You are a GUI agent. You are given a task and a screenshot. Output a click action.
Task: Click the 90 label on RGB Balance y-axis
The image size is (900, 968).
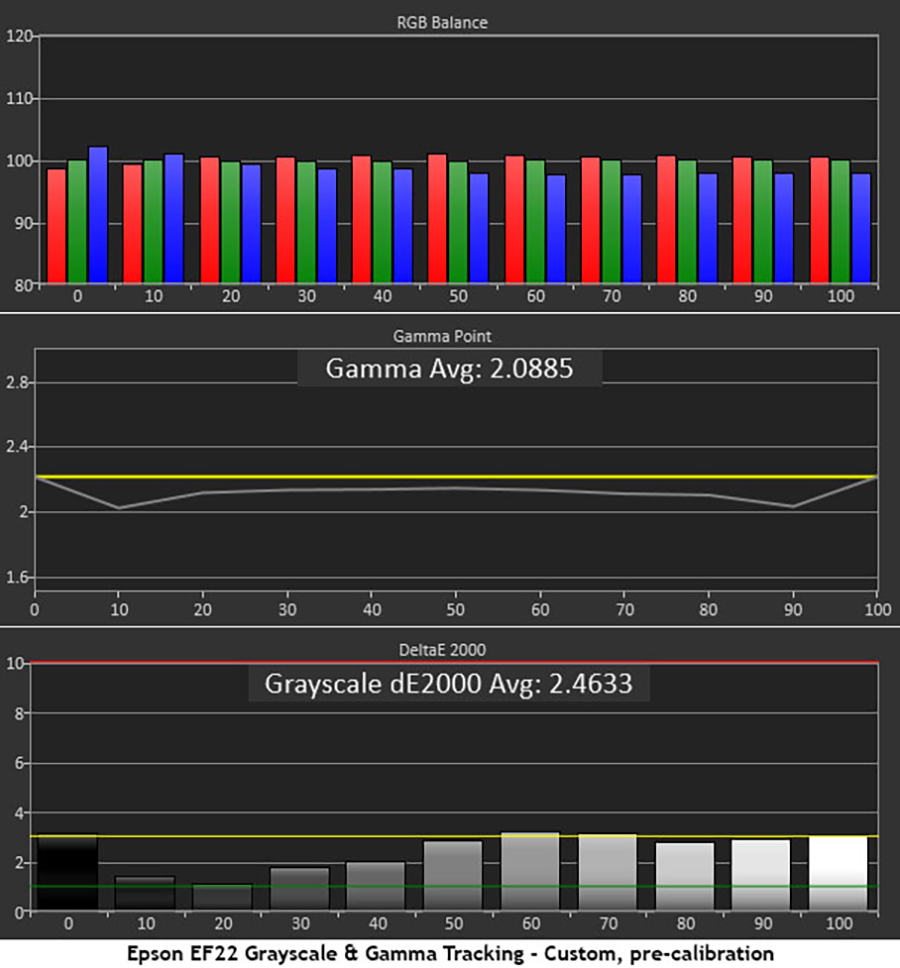(x=23, y=223)
